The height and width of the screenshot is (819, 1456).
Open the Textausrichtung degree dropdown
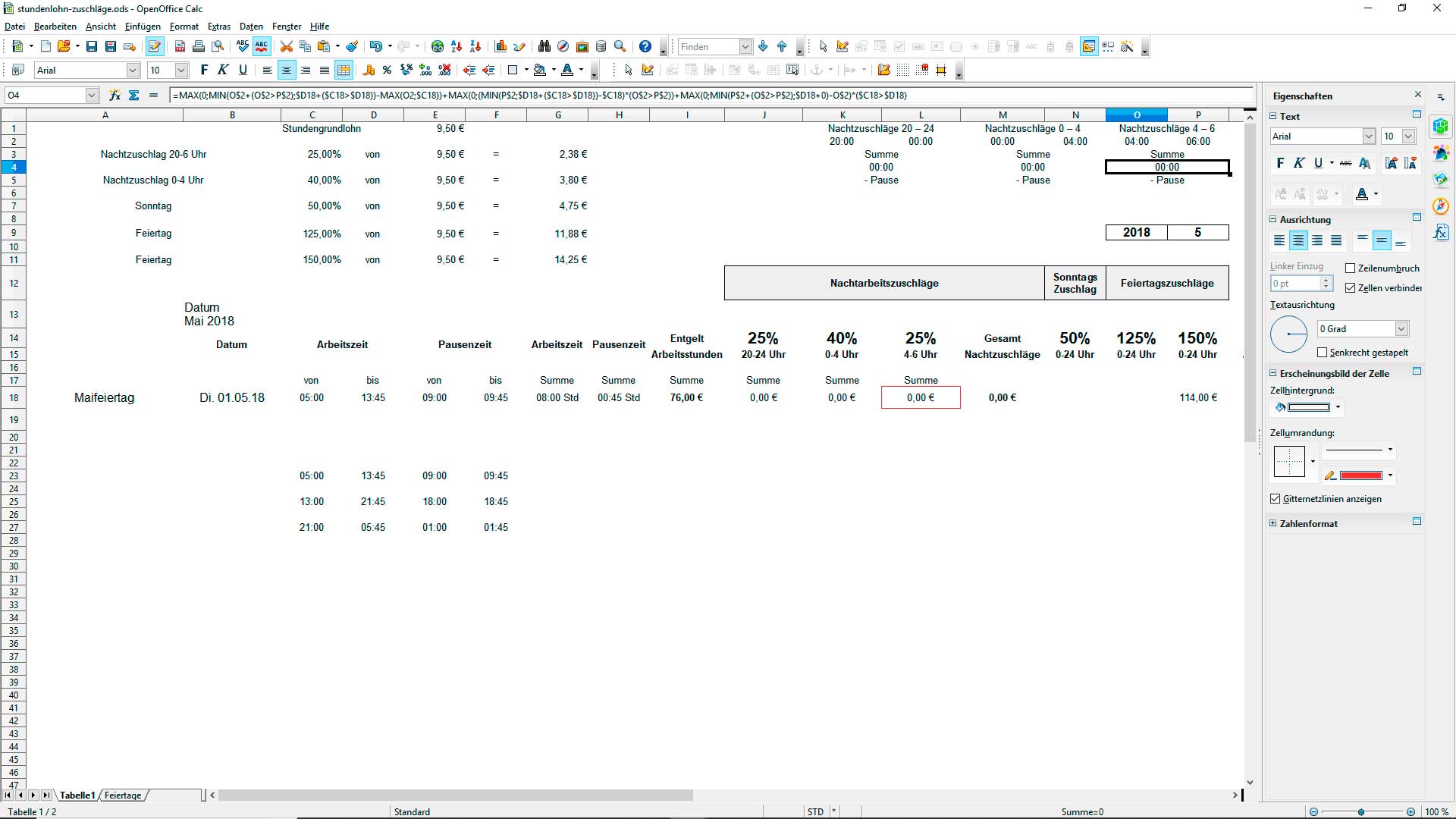[x=1401, y=328]
